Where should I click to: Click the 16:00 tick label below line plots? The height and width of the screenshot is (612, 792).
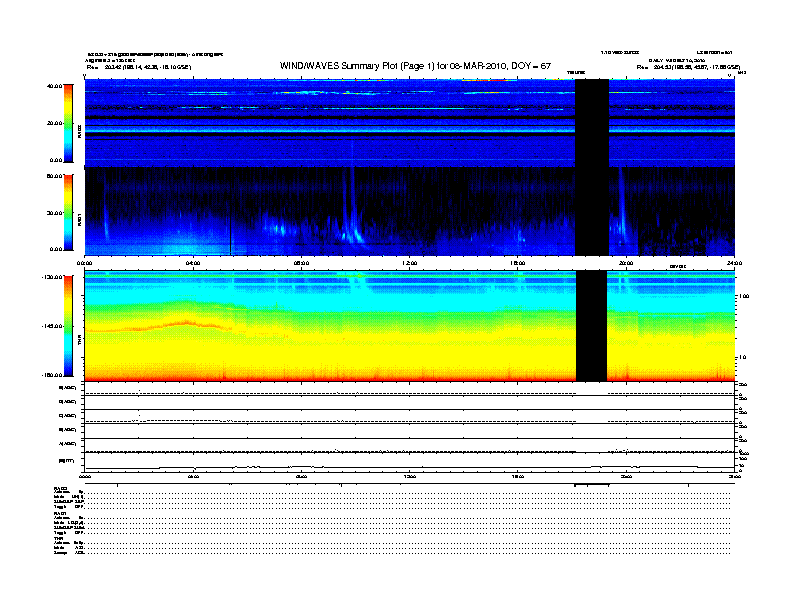(518, 476)
